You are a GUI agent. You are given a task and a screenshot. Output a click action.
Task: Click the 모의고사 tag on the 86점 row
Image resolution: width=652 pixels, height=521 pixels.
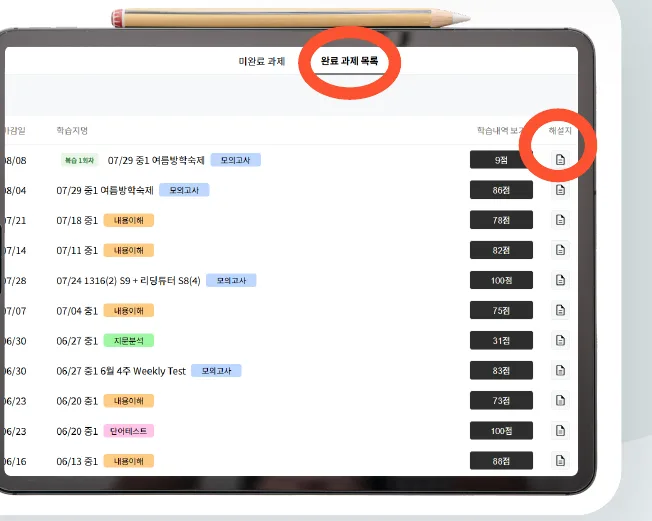click(x=184, y=190)
